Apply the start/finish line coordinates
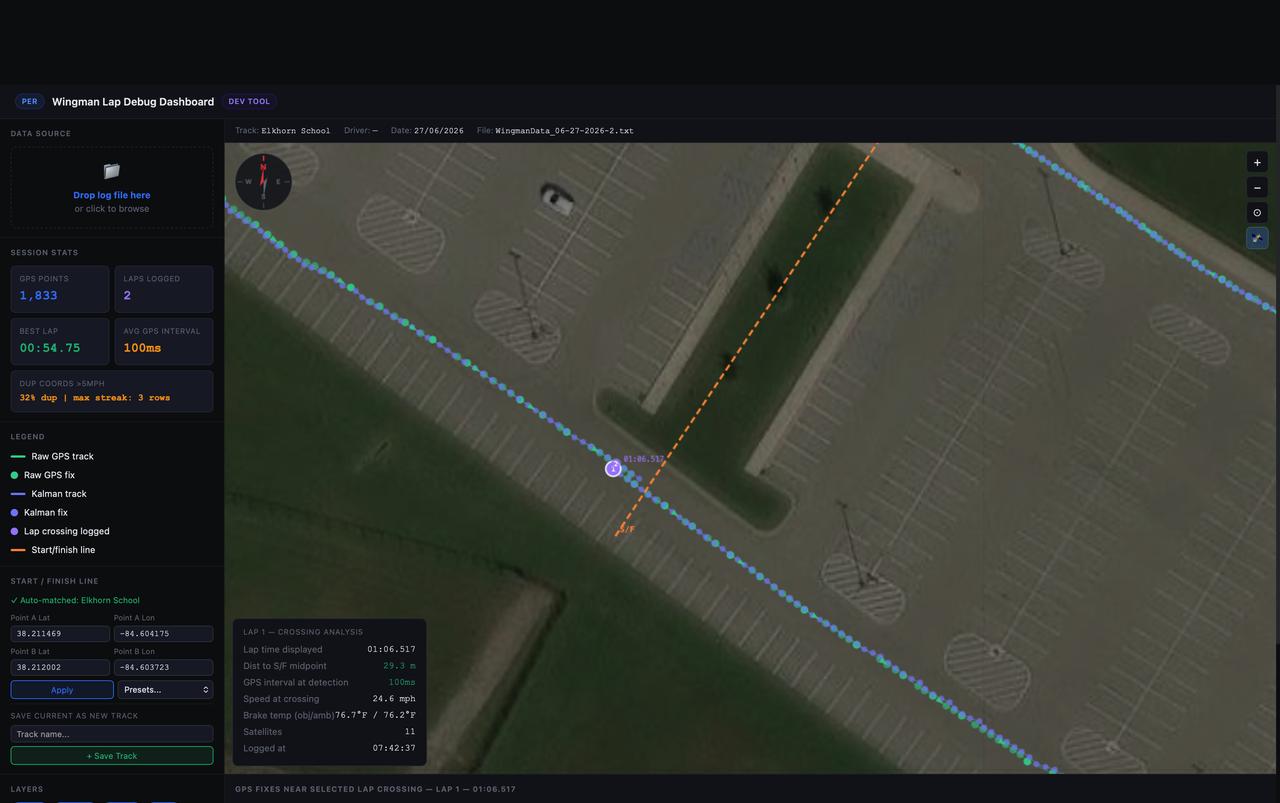 [62, 690]
